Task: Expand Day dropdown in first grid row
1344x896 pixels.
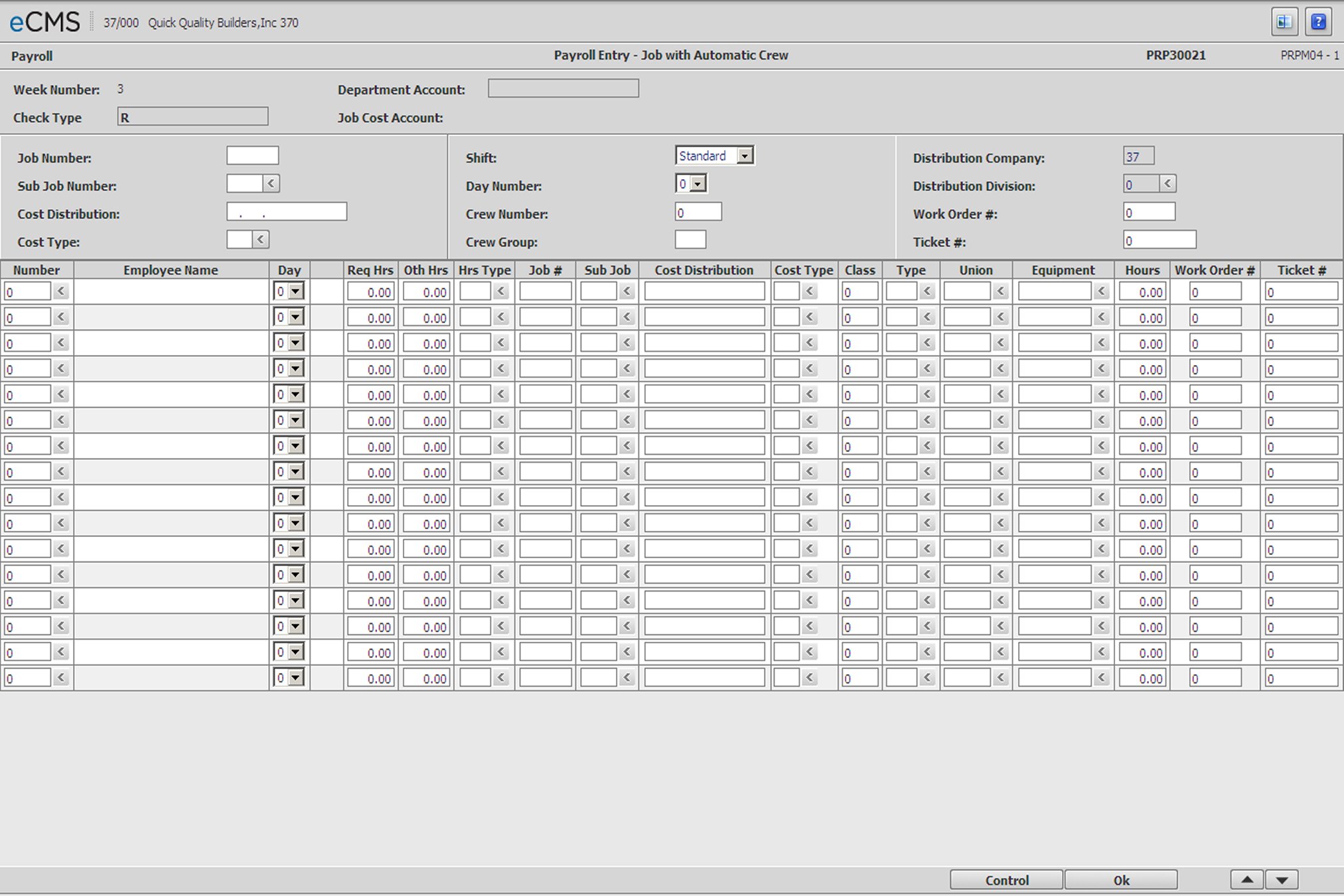Action: (x=296, y=291)
